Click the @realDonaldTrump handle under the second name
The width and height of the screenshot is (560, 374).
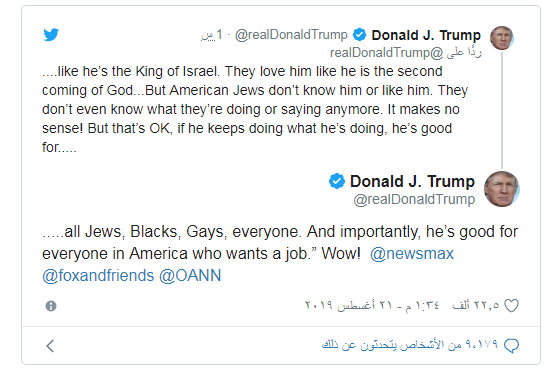coord(414,199)
